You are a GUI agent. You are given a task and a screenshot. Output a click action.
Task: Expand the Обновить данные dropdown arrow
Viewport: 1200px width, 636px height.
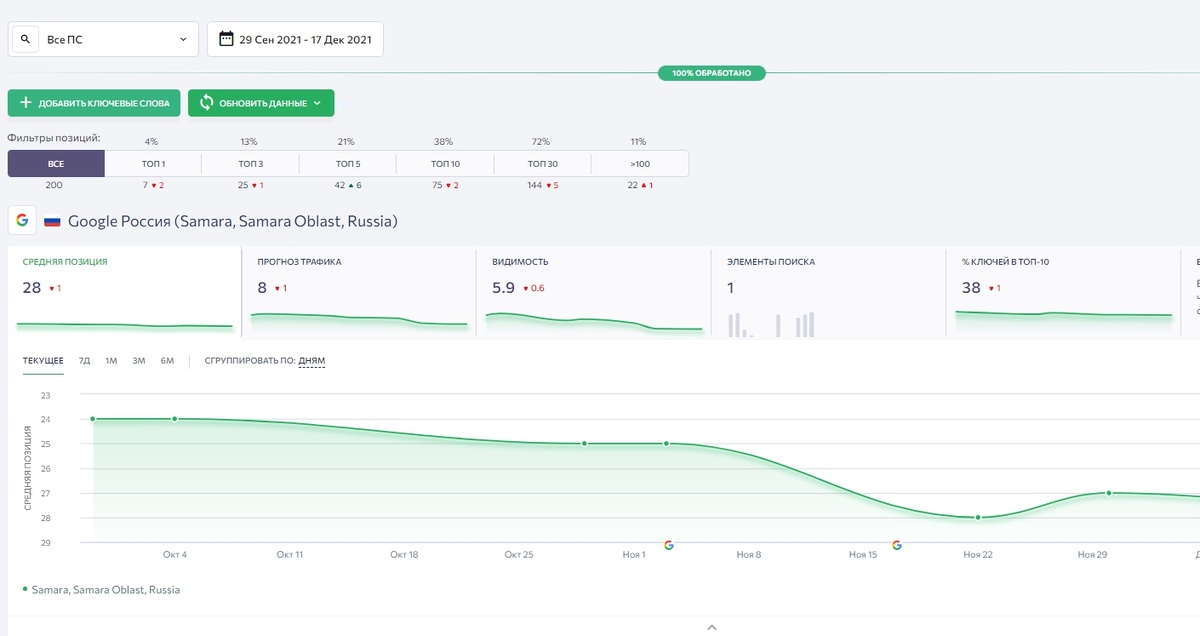(x=317, y=103)
